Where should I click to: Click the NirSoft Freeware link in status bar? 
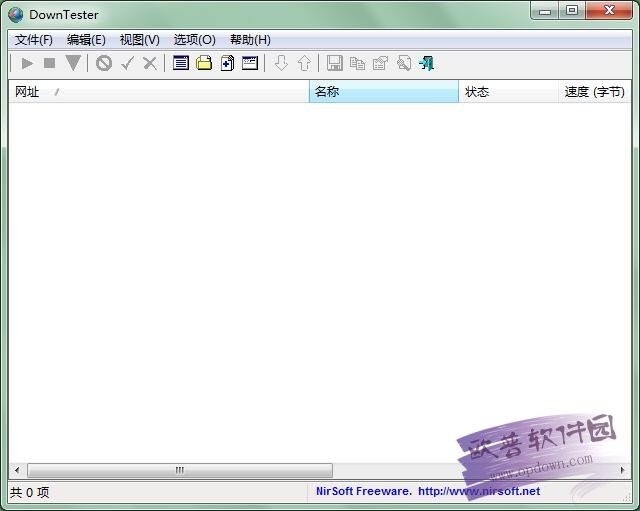click(x=428, y=491)
